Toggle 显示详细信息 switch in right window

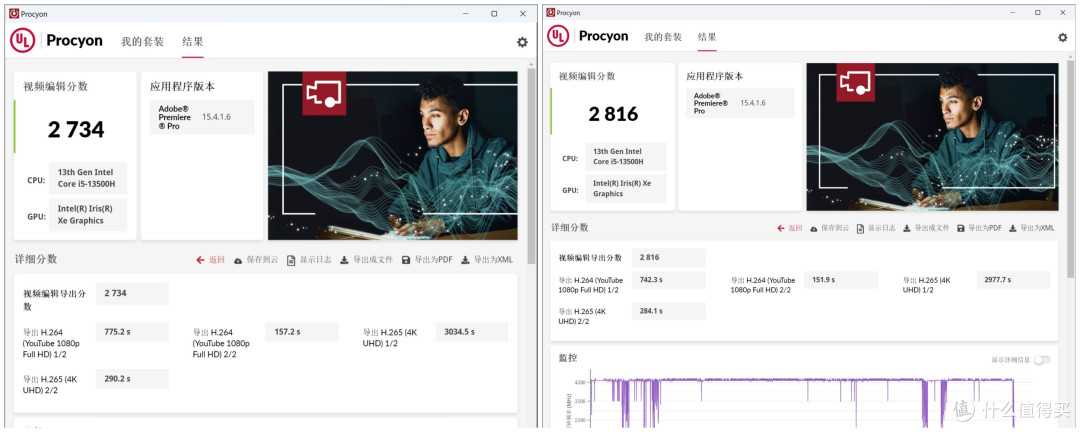click(x=1042, y=360)
